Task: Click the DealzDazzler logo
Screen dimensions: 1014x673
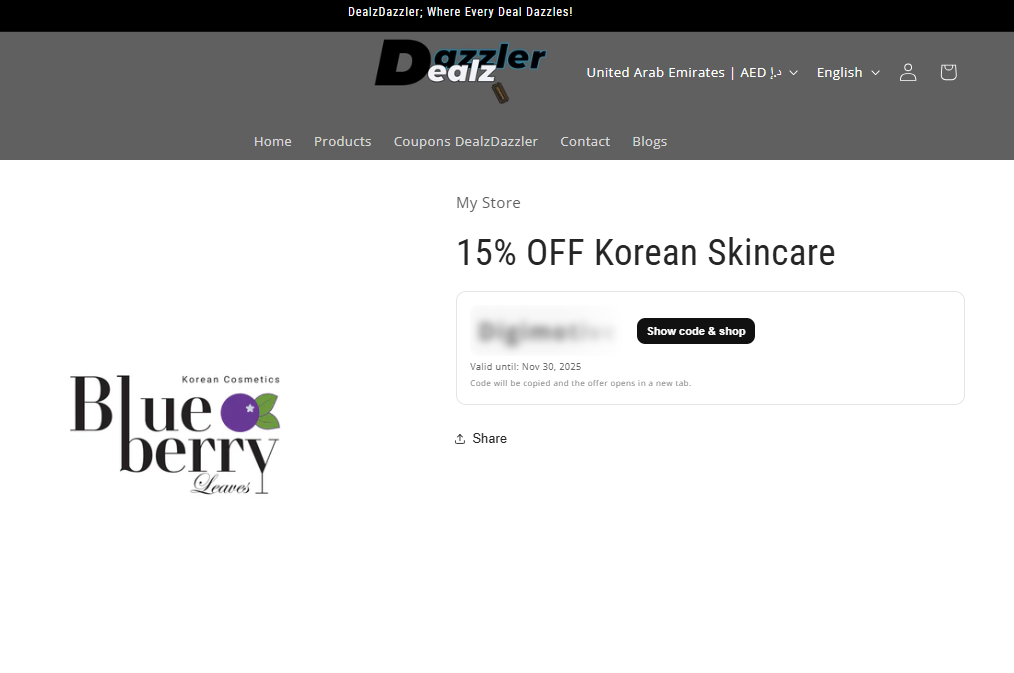Action: coord(460,71)
